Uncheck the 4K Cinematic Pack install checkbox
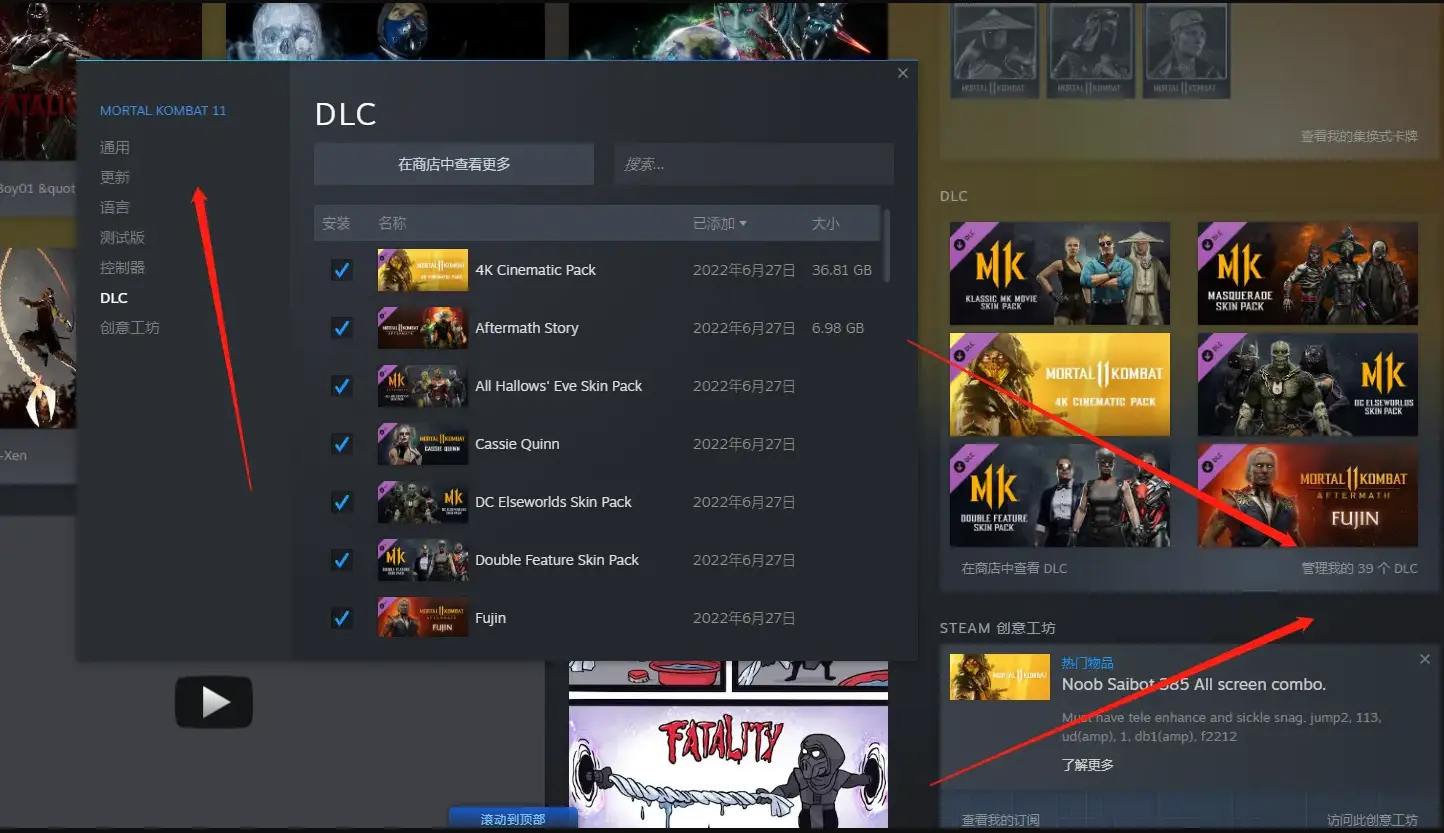1444x833 pixels. point(342,270)
